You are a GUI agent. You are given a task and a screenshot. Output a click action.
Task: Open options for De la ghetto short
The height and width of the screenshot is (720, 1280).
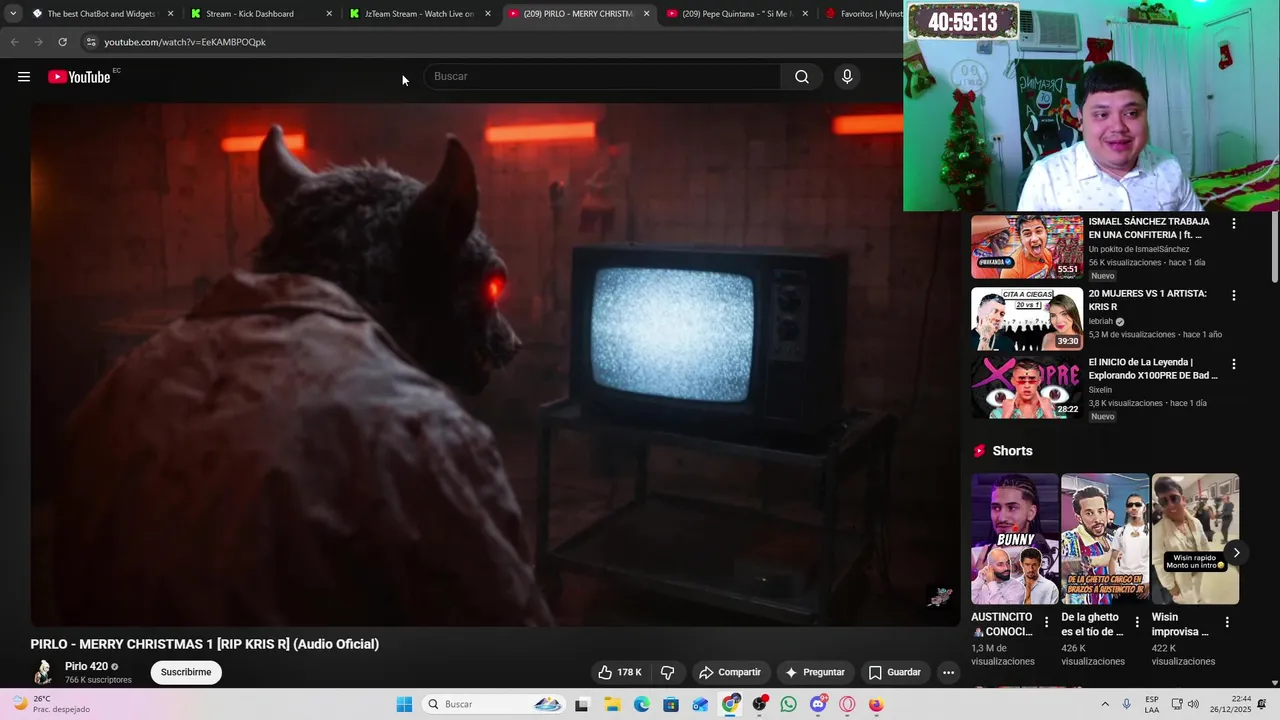tap(1137, 622)
